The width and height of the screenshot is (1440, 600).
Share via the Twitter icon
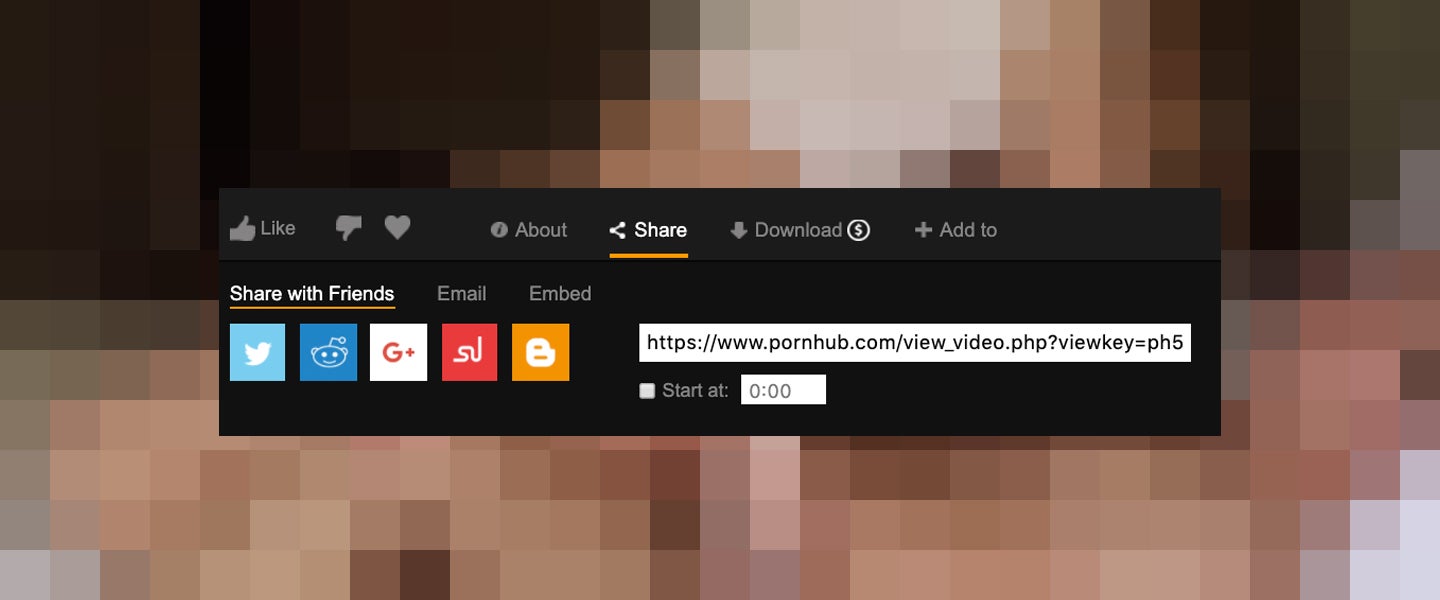pyautogui.click(x=258, y=352)
